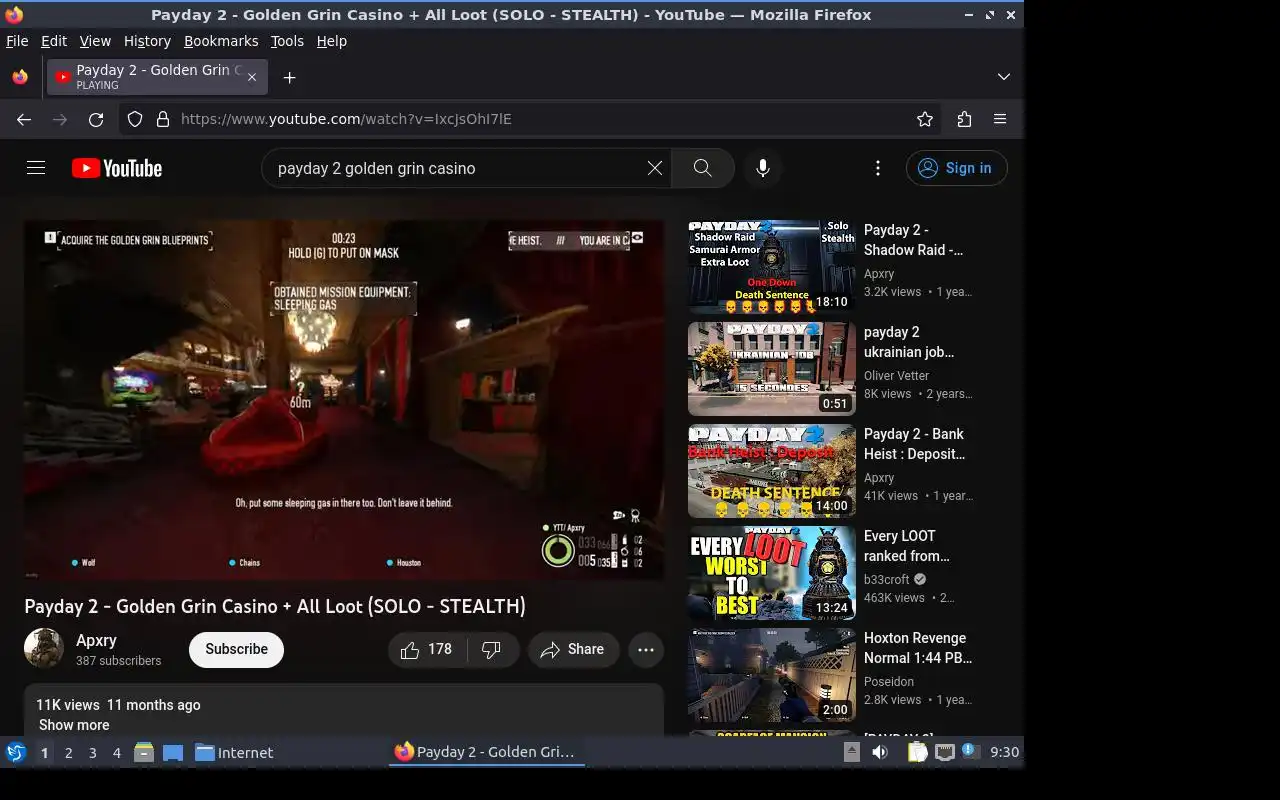Reload the current page
Screen dimensions: 1280x800
click(x=96, y=119)
